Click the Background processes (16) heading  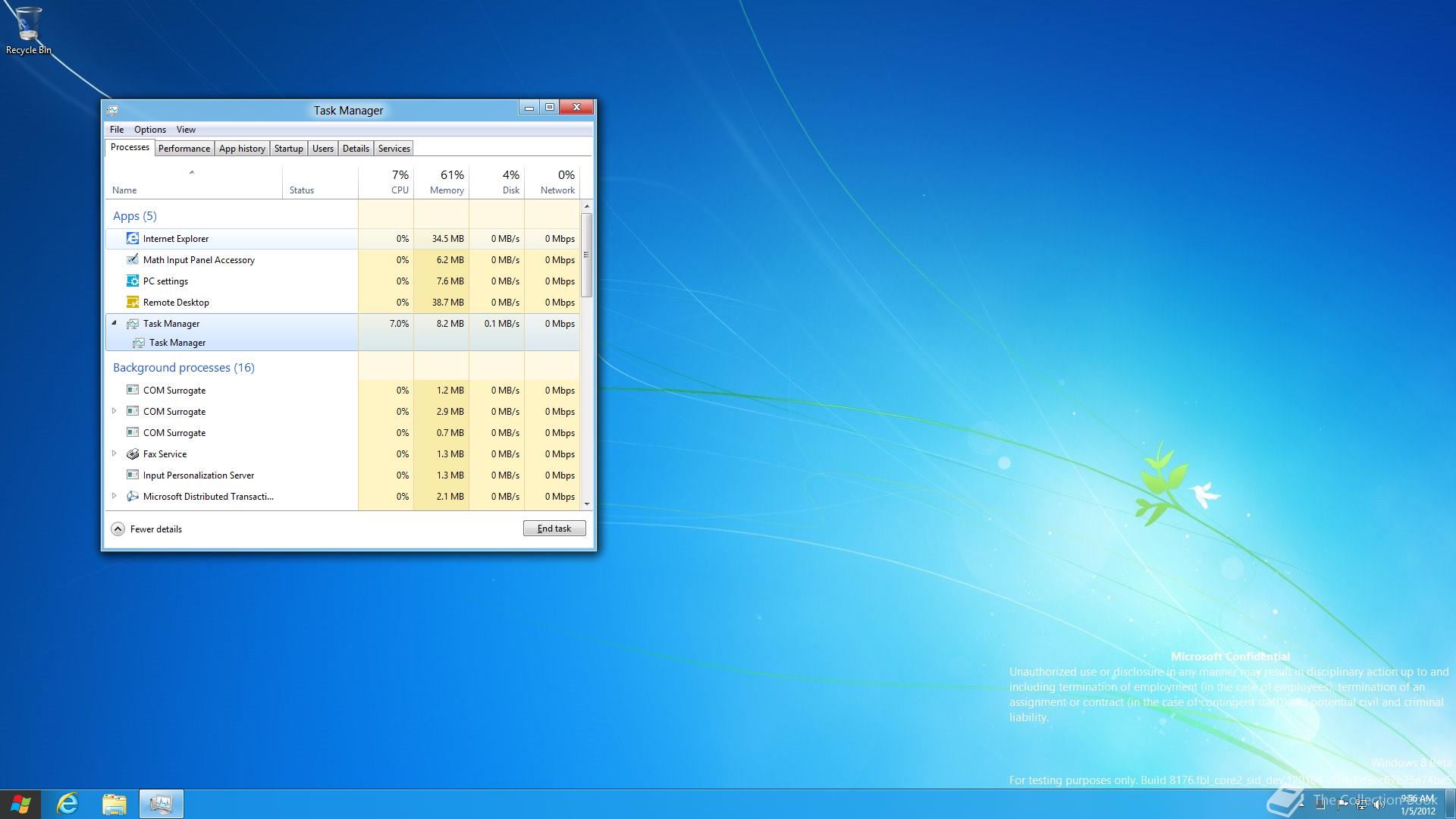point(184,368)
